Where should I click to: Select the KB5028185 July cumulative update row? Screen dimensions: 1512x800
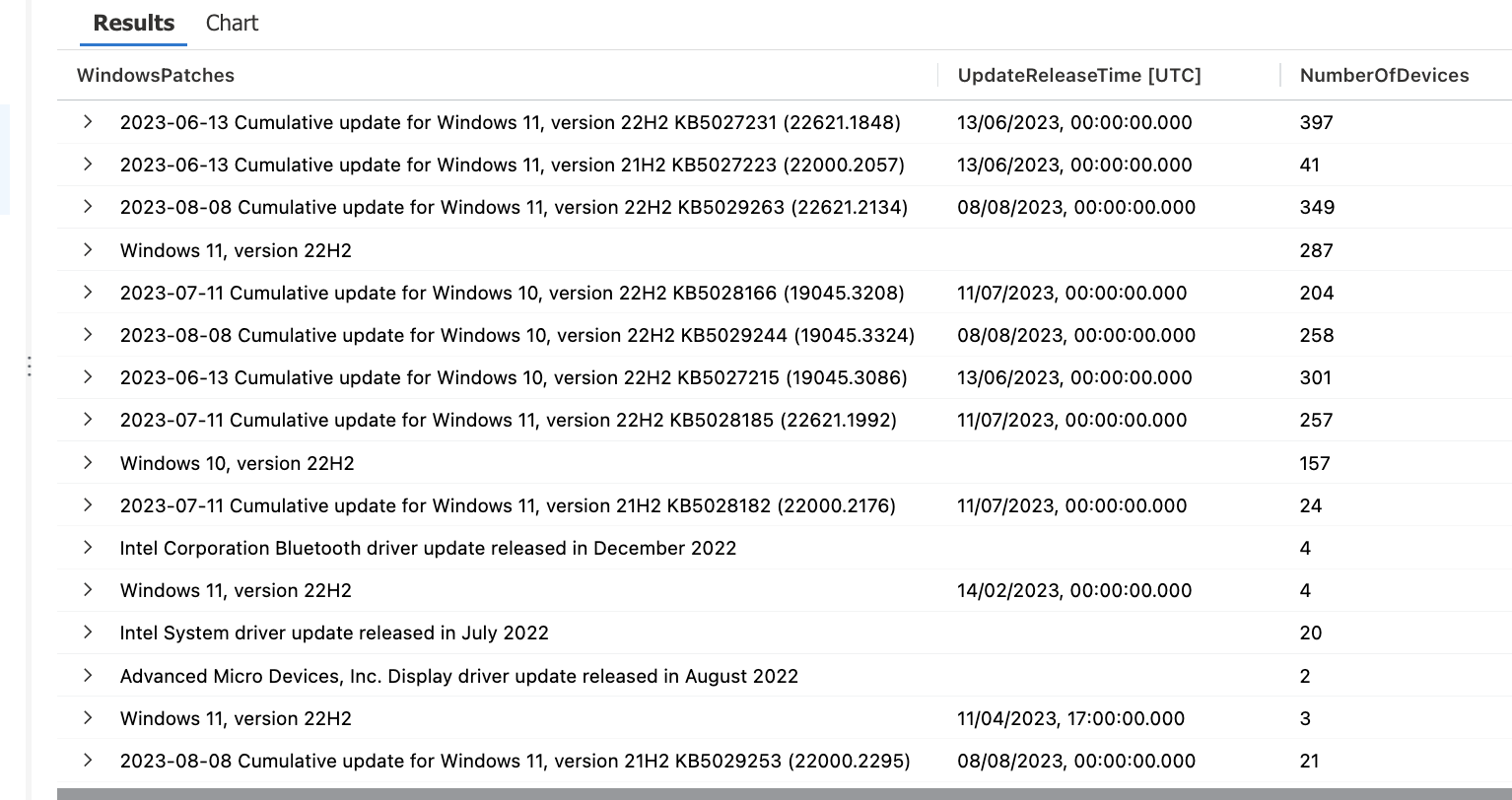[508, 420]
